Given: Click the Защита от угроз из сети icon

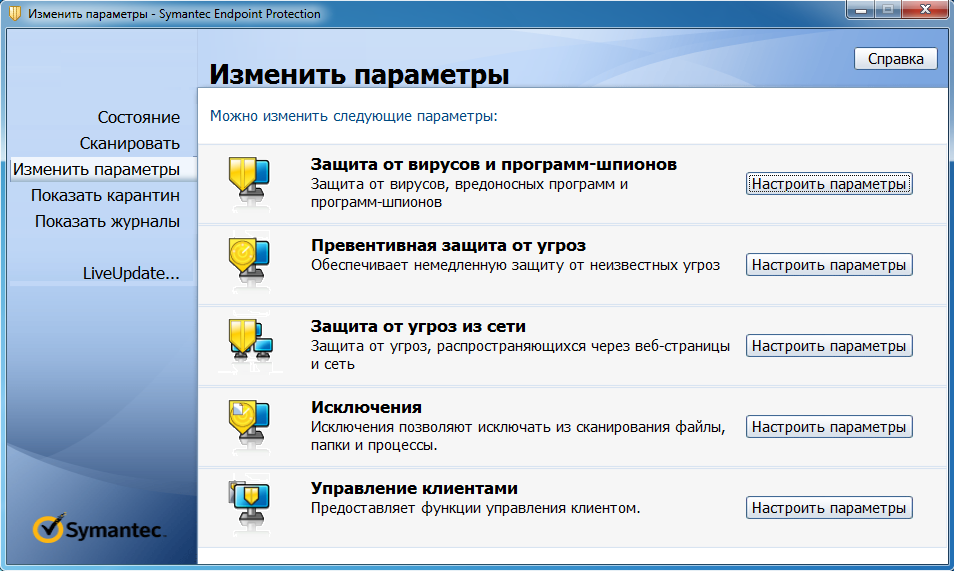Looking at the screenshot, I should pos(250,342).
